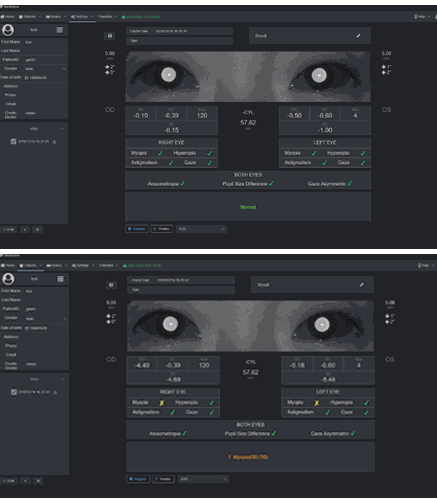Open Gender dropdown in Myopia-result window
The height and width of the screenshot is (500, 437).
coord(46,319)
